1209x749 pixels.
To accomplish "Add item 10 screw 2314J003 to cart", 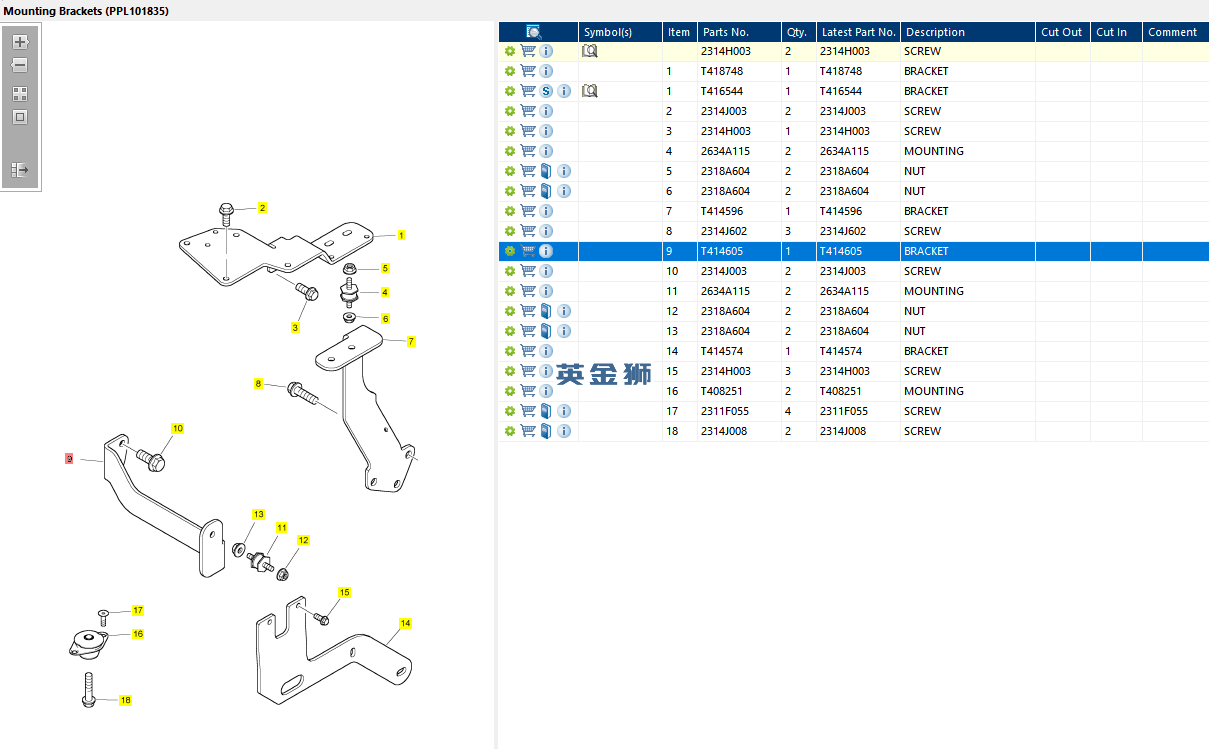I will (x=528, y=271).
